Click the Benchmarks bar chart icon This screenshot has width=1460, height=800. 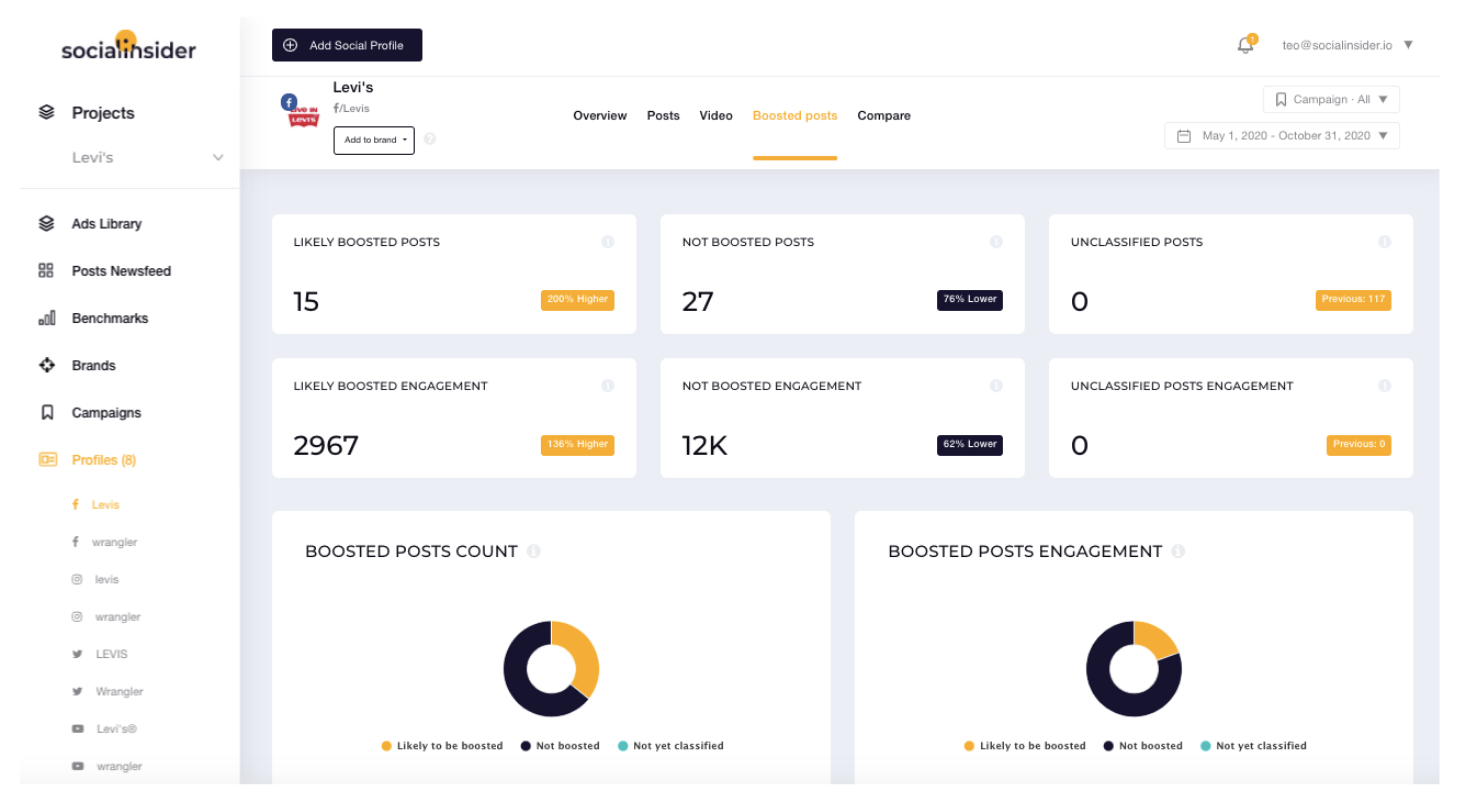point(46,318)
